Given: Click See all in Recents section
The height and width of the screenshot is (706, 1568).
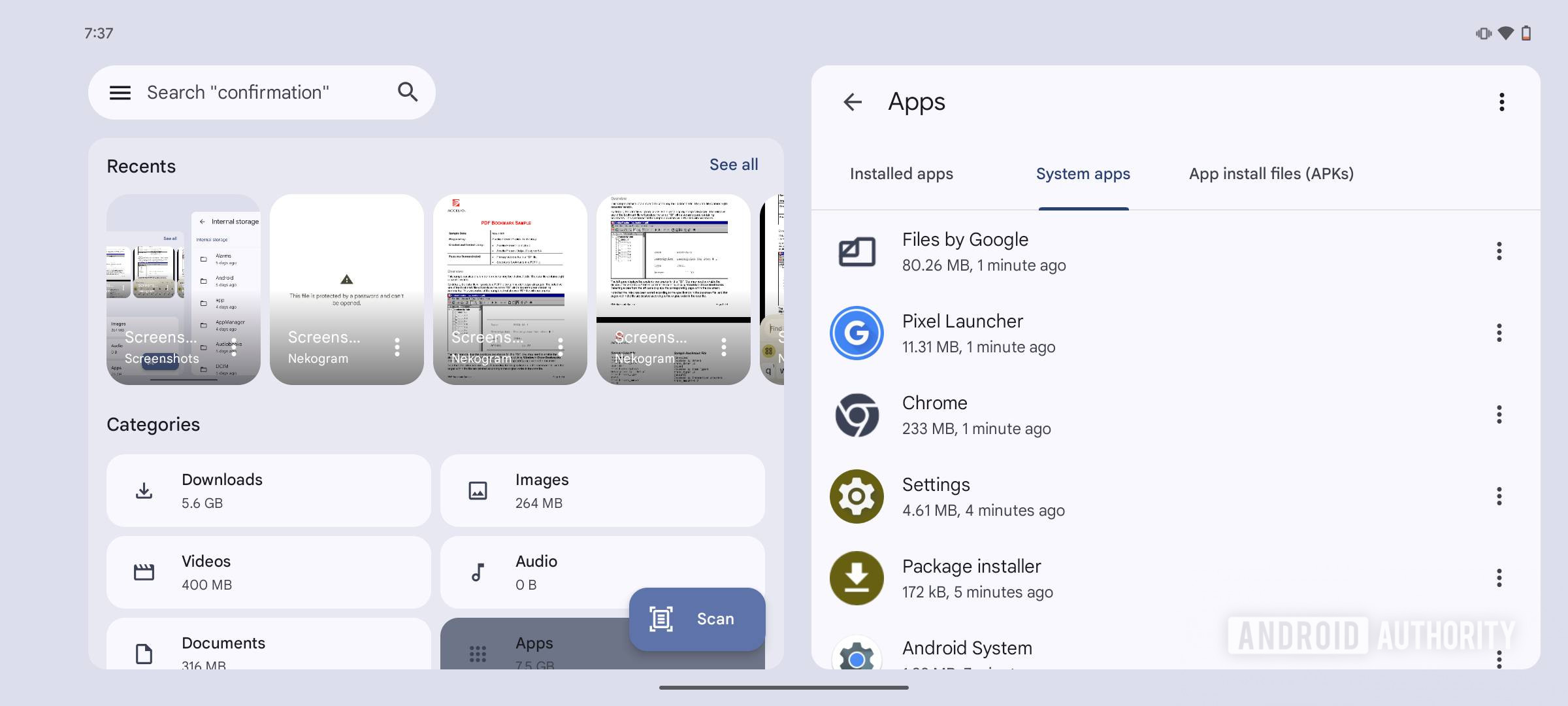Looking at the screenshot, I should pos(734,163).
